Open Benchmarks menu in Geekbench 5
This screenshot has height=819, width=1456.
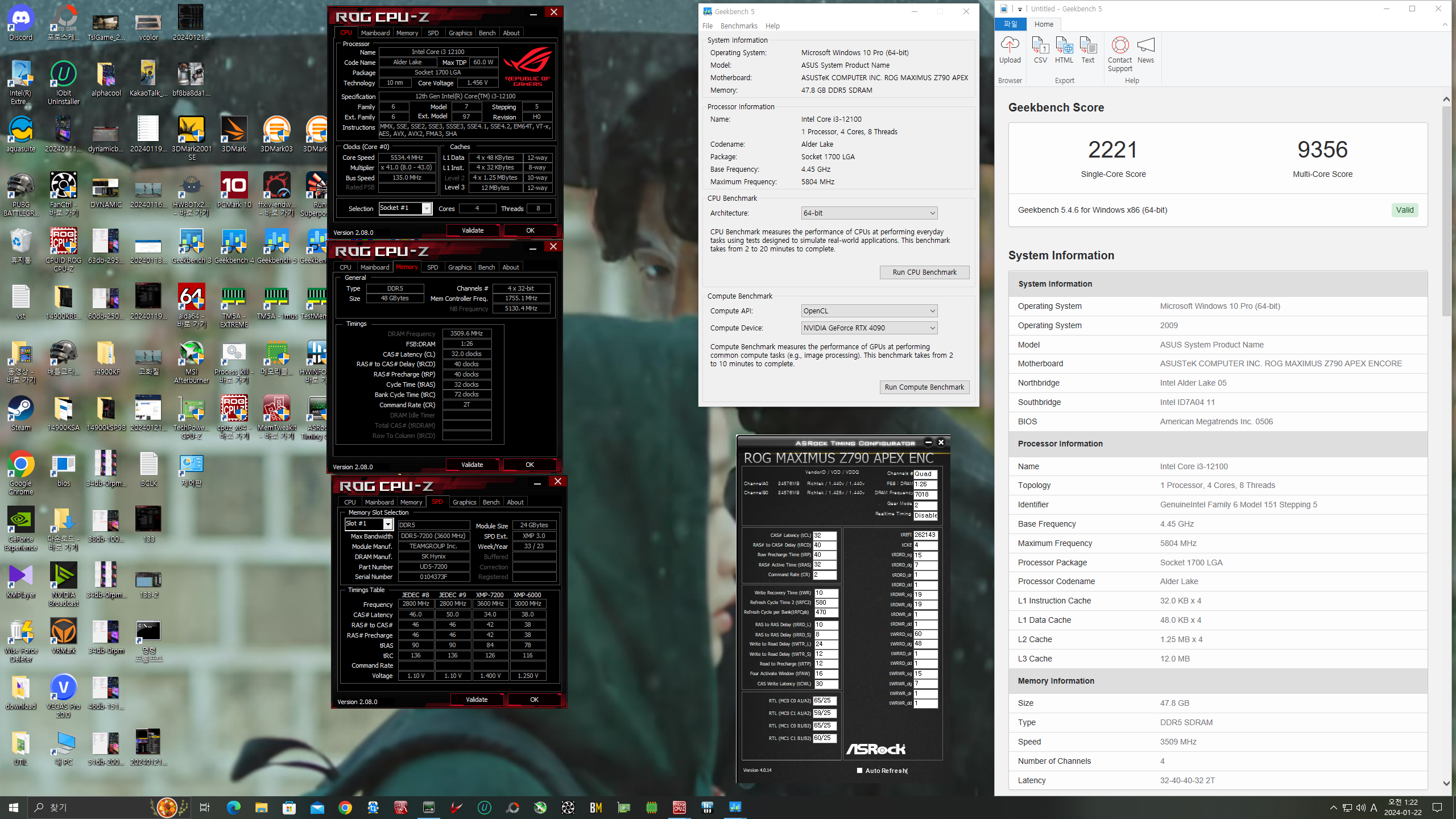739,26
